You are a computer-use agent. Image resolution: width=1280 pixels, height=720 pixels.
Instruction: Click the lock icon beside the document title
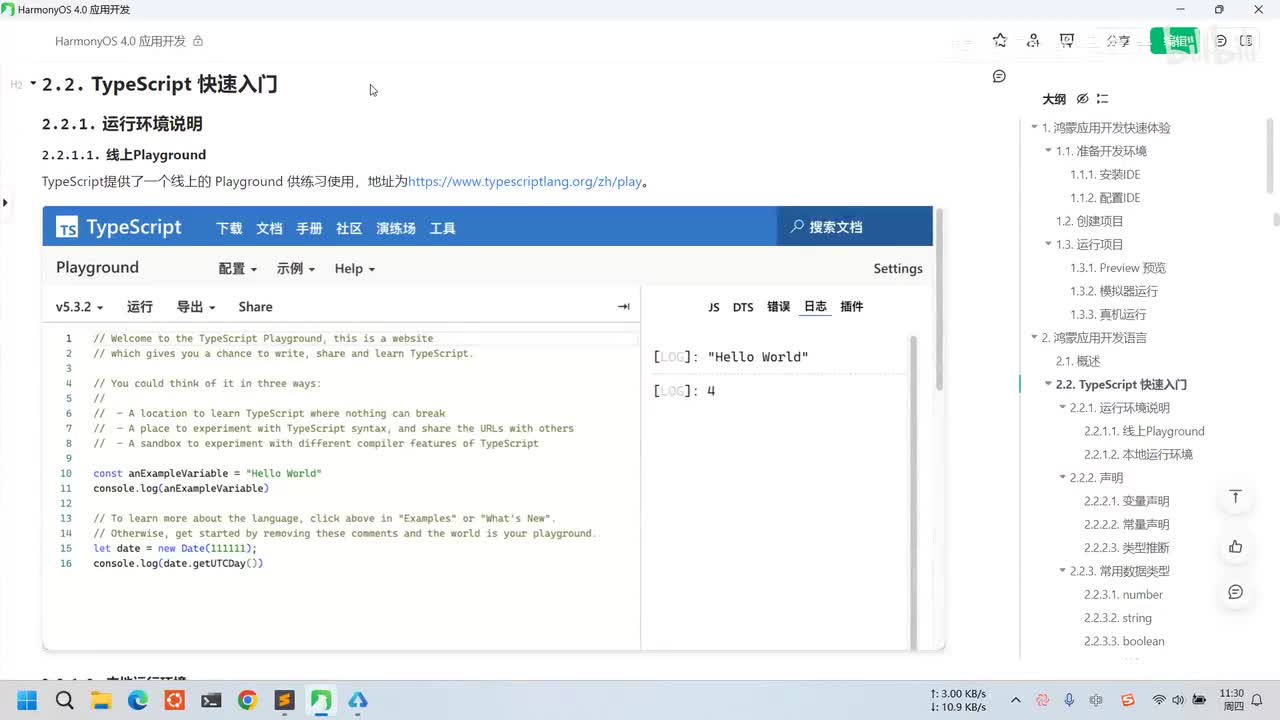(x=198, y=41)
